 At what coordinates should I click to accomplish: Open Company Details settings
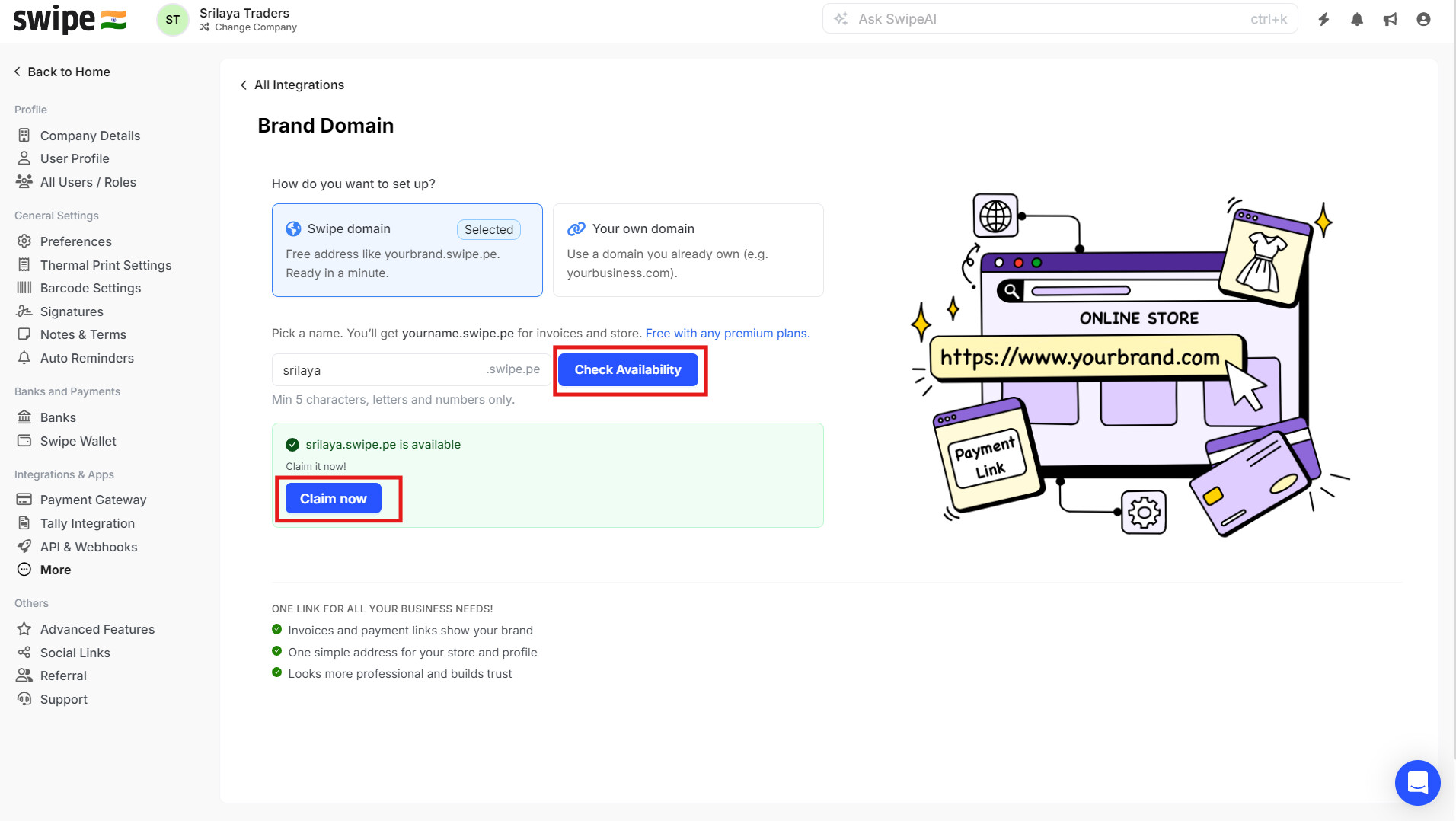coord(90,136)
